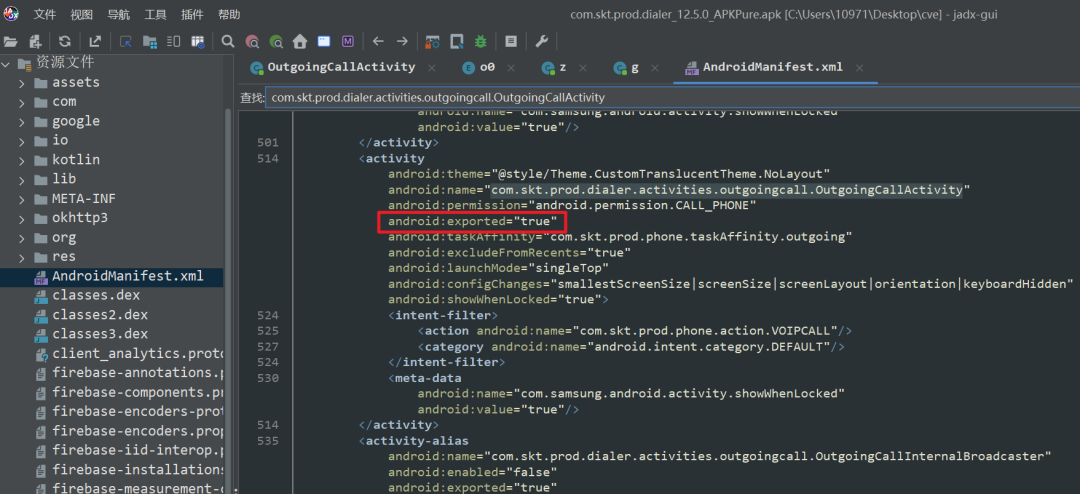Switch to the z tab
Viewport: 1080px width, 494px height.
tap(563, 68)
